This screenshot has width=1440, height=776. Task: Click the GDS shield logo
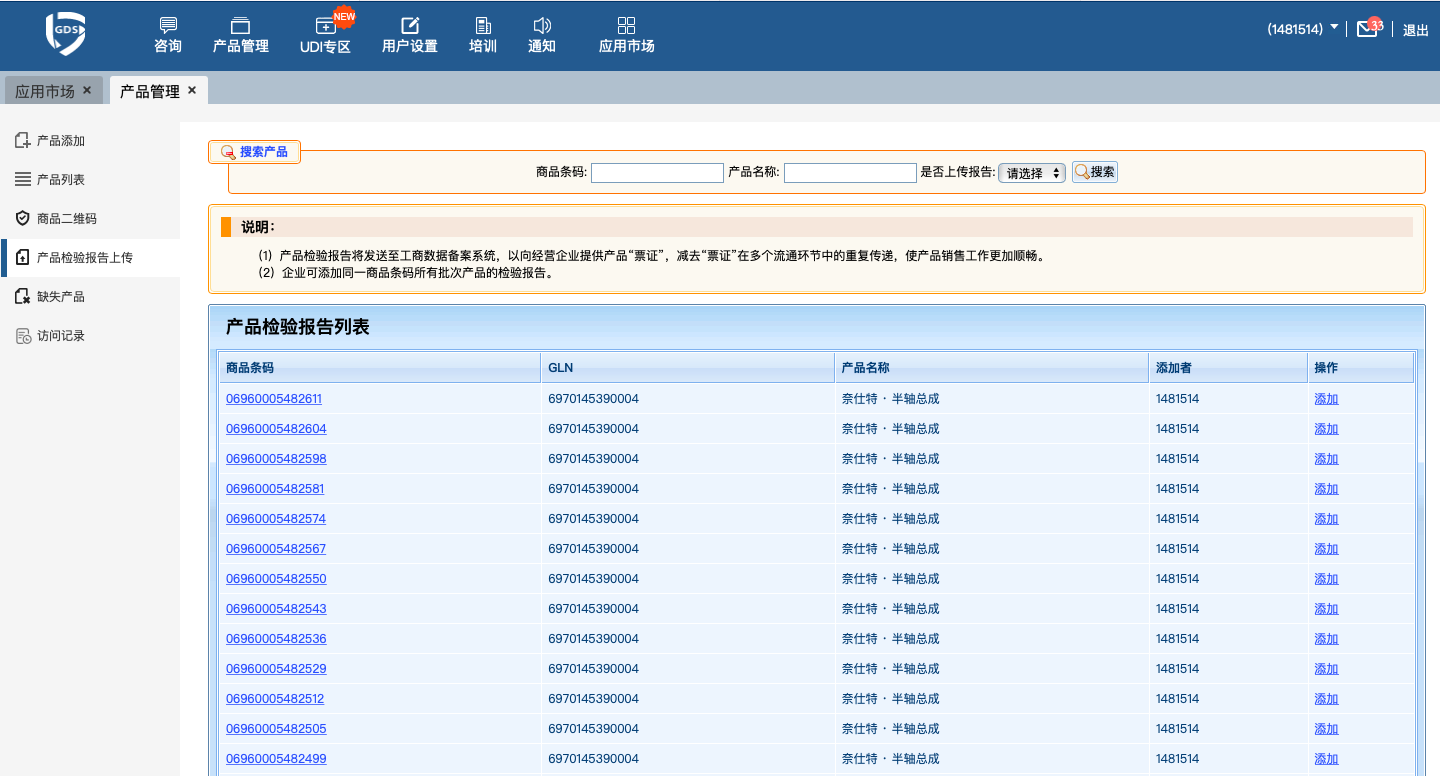[x=65, y=34]
